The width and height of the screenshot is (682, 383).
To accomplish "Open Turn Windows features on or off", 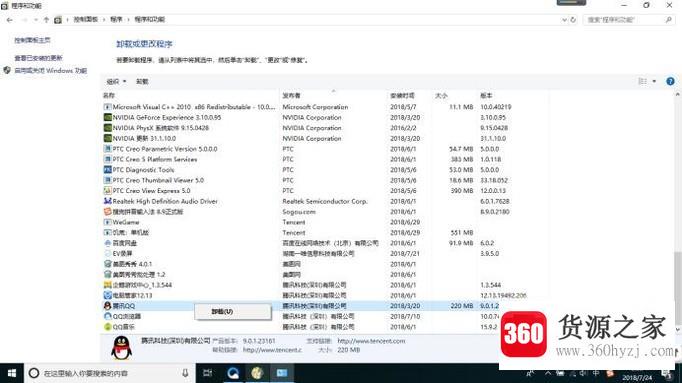I will point(50,70).
